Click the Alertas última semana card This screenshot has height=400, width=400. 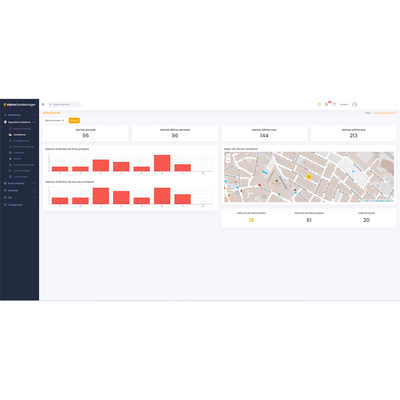(175, 133)
